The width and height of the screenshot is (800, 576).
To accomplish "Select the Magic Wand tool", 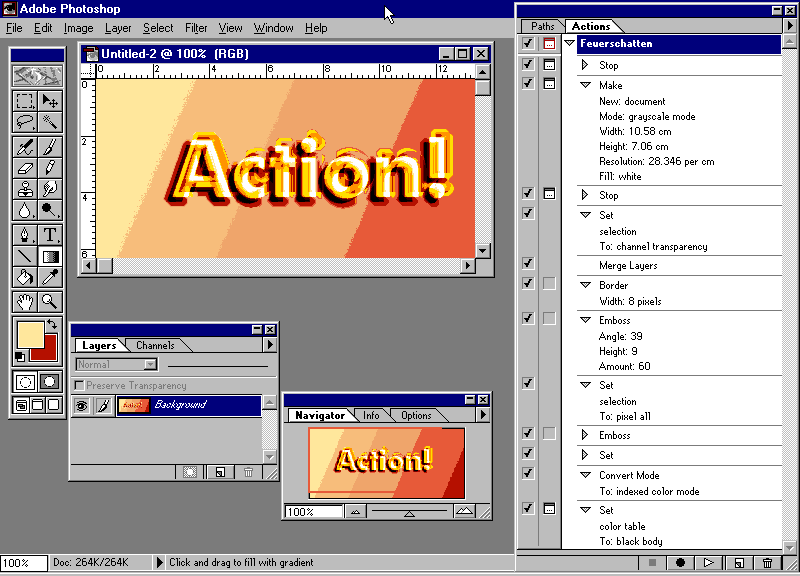I will (x=50, y=122).
